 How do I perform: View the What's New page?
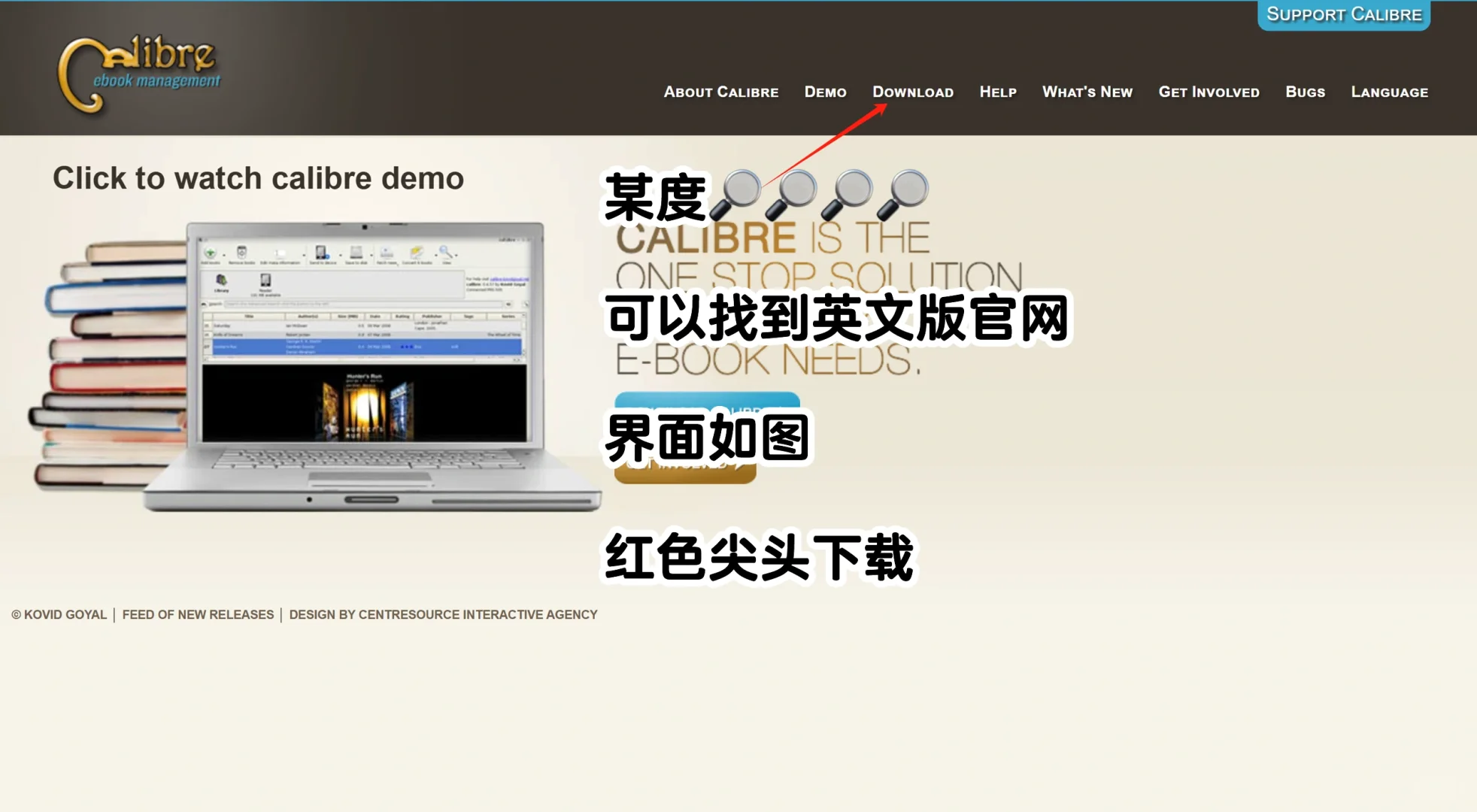tap(1087, 92)
